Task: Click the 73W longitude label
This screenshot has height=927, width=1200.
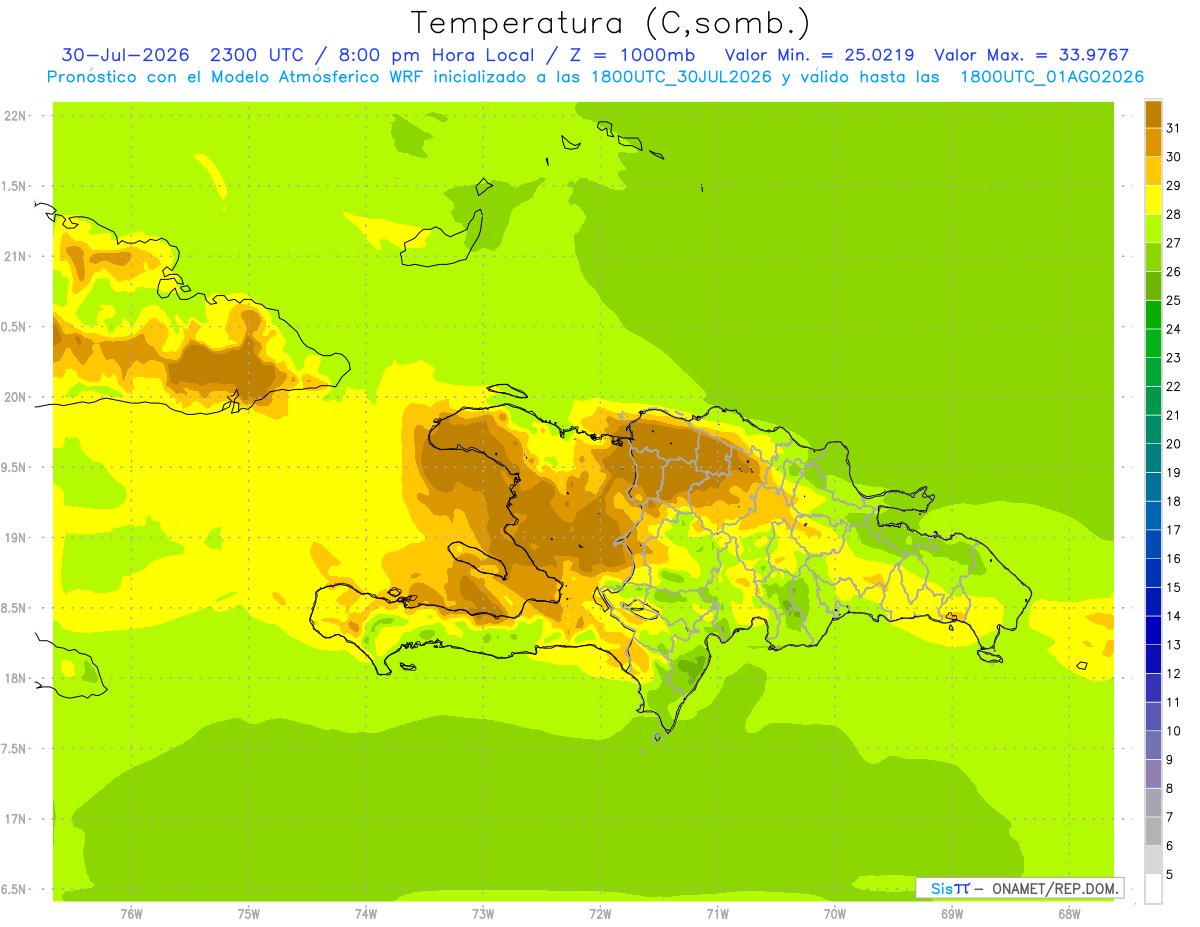Action: 483,913
